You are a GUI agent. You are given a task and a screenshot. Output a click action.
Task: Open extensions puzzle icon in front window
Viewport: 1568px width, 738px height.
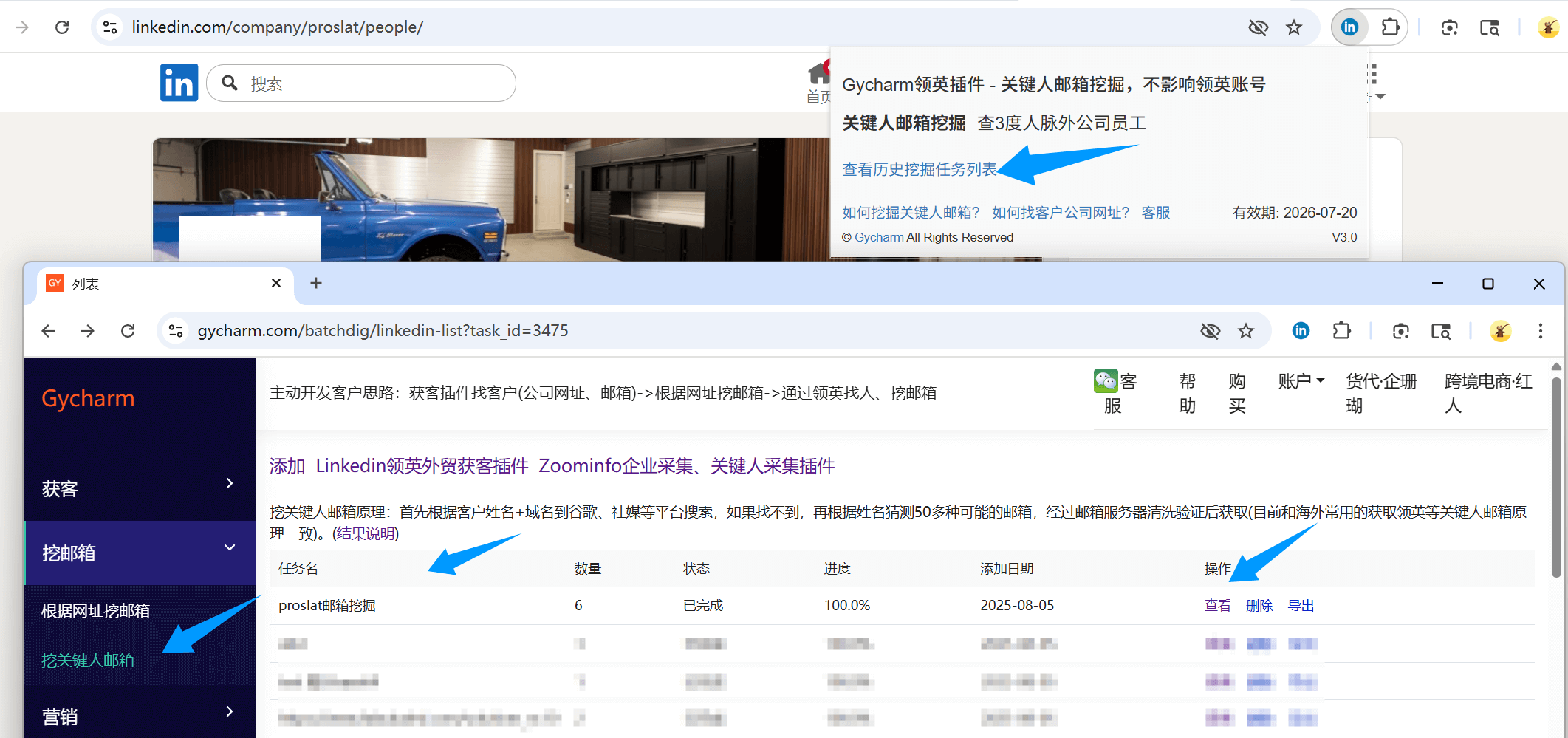click(1341, 331)
